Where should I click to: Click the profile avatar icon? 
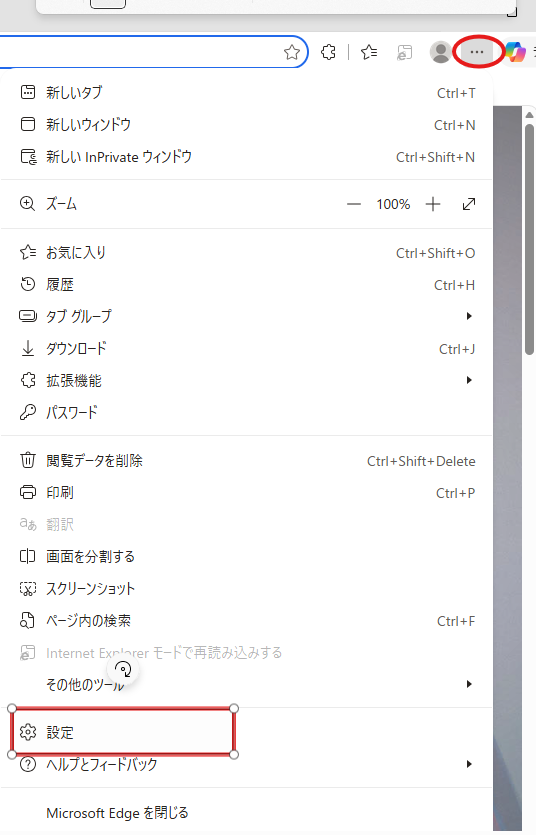tap(441, 52)
